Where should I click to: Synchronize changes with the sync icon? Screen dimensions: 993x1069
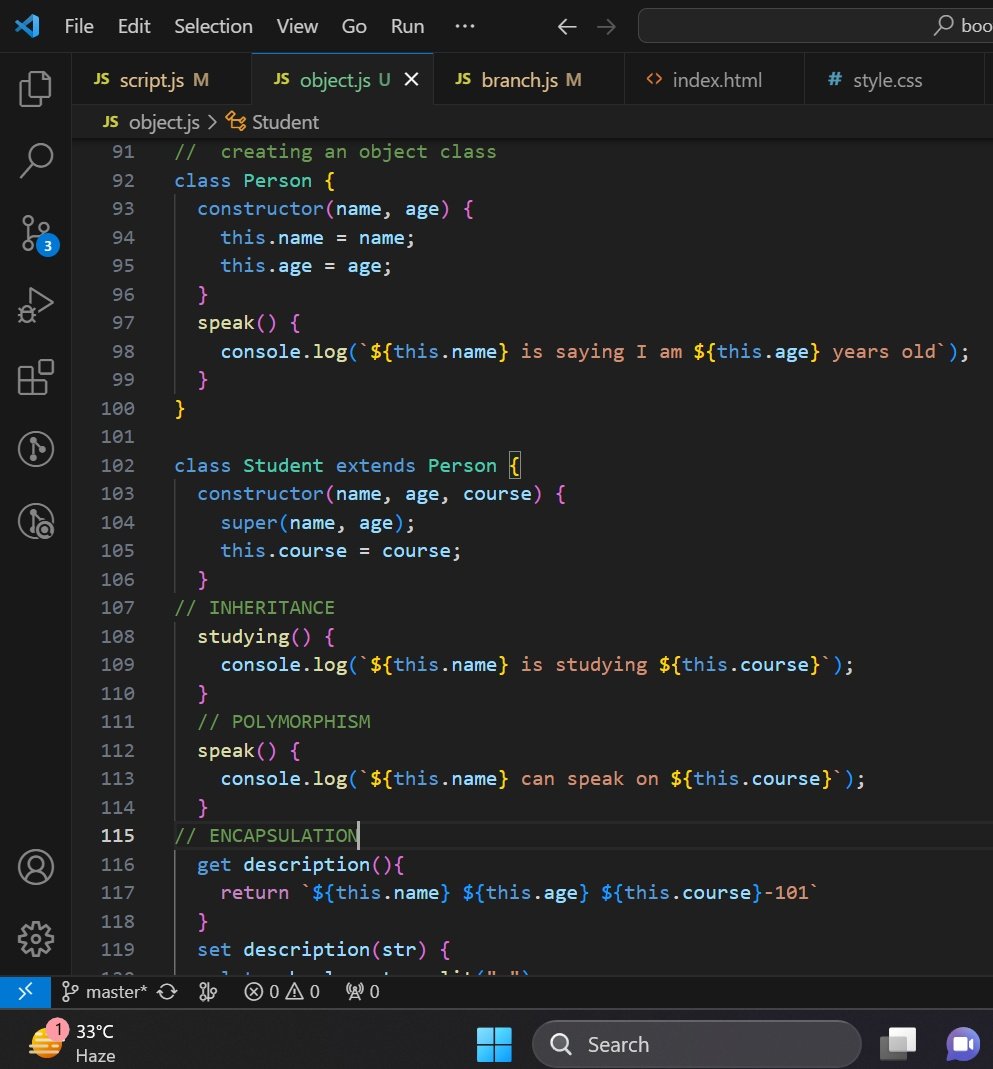click(167, 991)
